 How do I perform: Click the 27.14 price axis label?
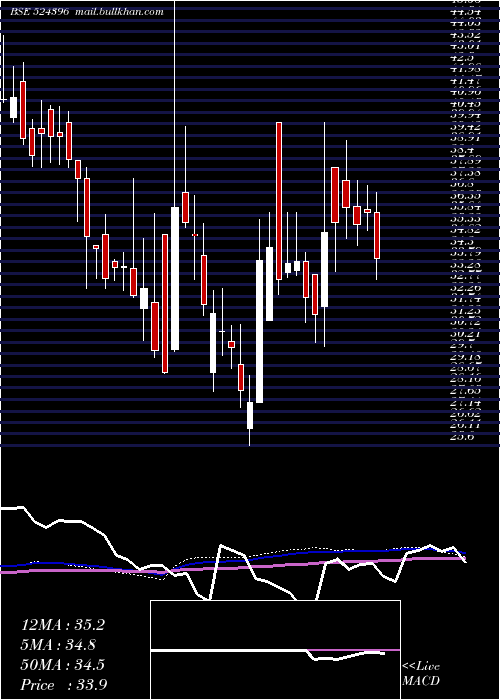click(x=464, y=402)
